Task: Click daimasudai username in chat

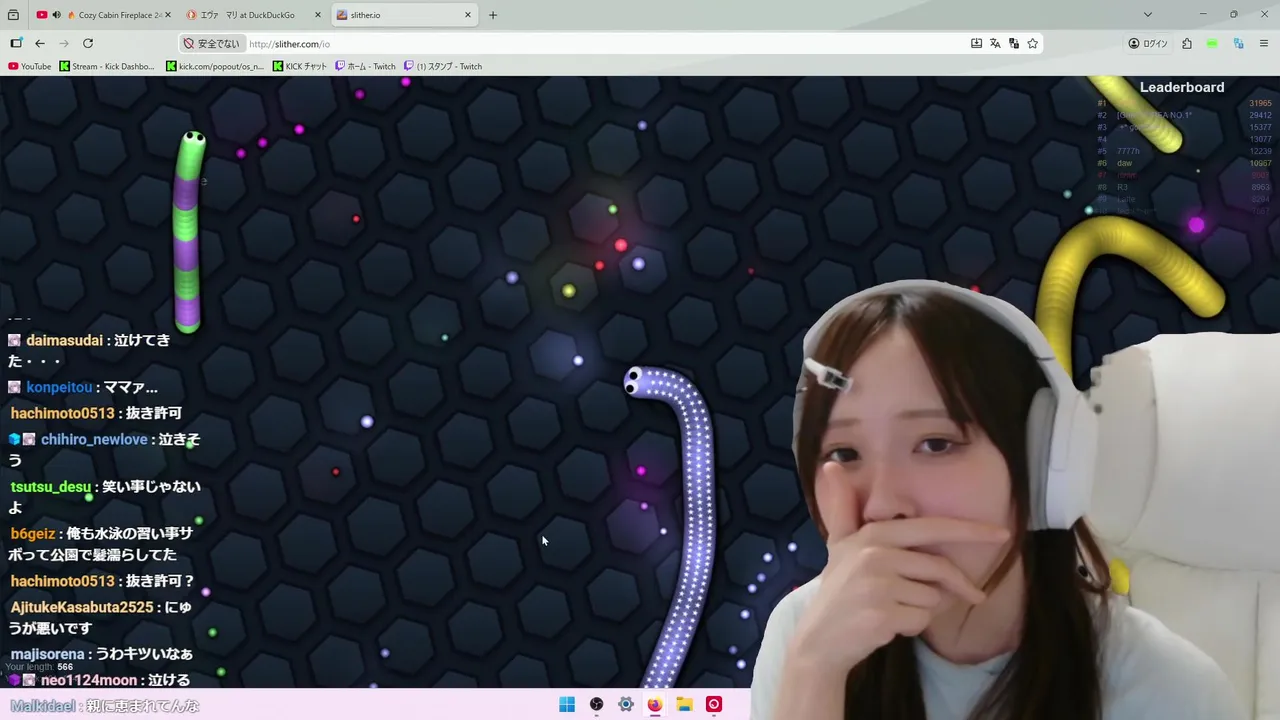Action: tap(64, 340)
